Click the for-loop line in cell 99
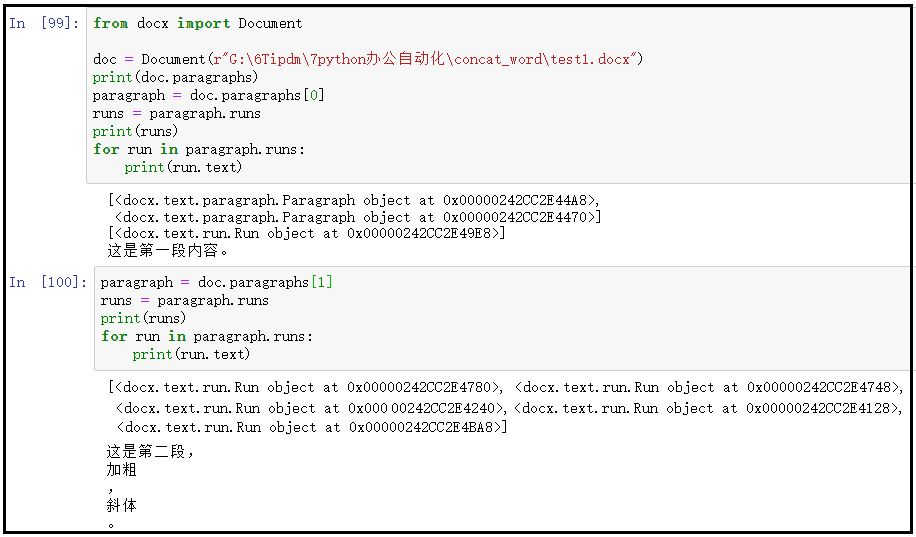 click(x=199, y=149)
